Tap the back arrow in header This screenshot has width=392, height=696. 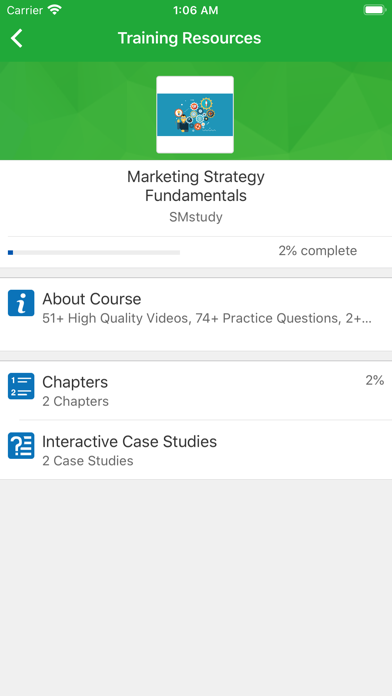point(16,38)
